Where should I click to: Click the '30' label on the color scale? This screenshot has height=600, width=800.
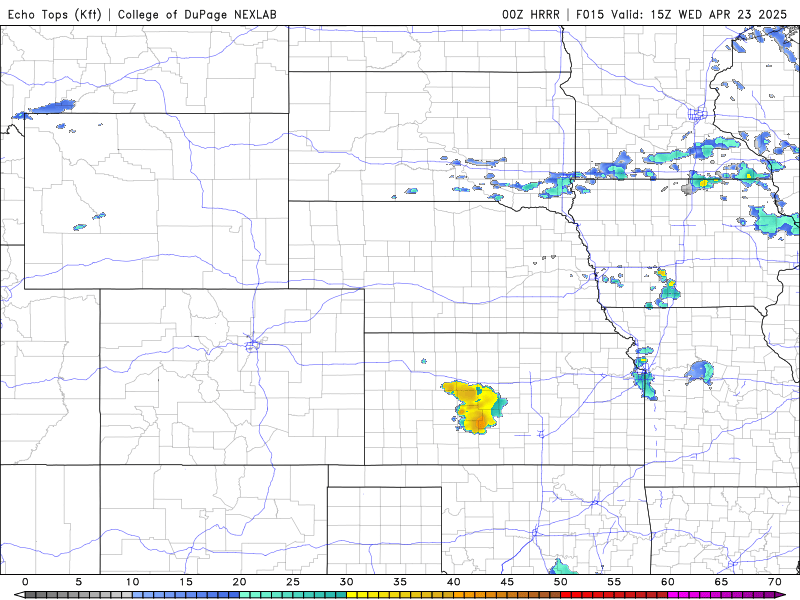click(346, 582)
